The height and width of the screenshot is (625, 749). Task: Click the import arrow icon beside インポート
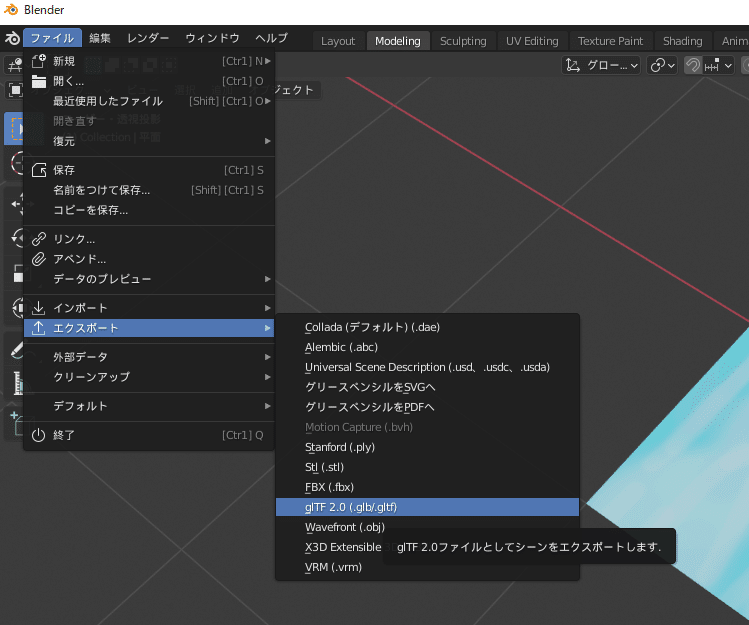pyautogui.click(x=39, y=308)
